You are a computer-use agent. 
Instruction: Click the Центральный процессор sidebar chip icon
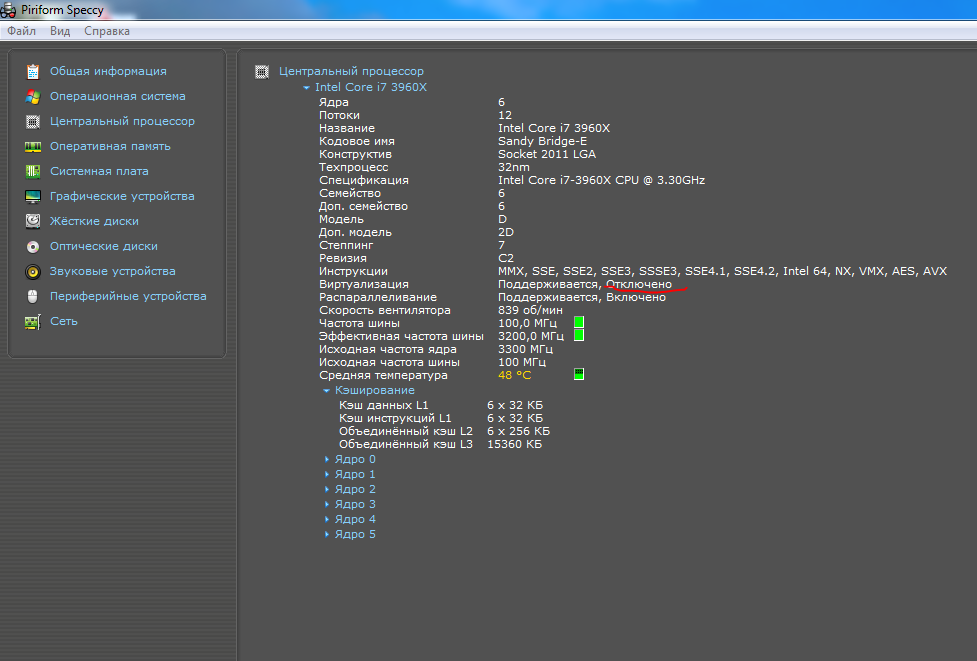click(33, 121)
